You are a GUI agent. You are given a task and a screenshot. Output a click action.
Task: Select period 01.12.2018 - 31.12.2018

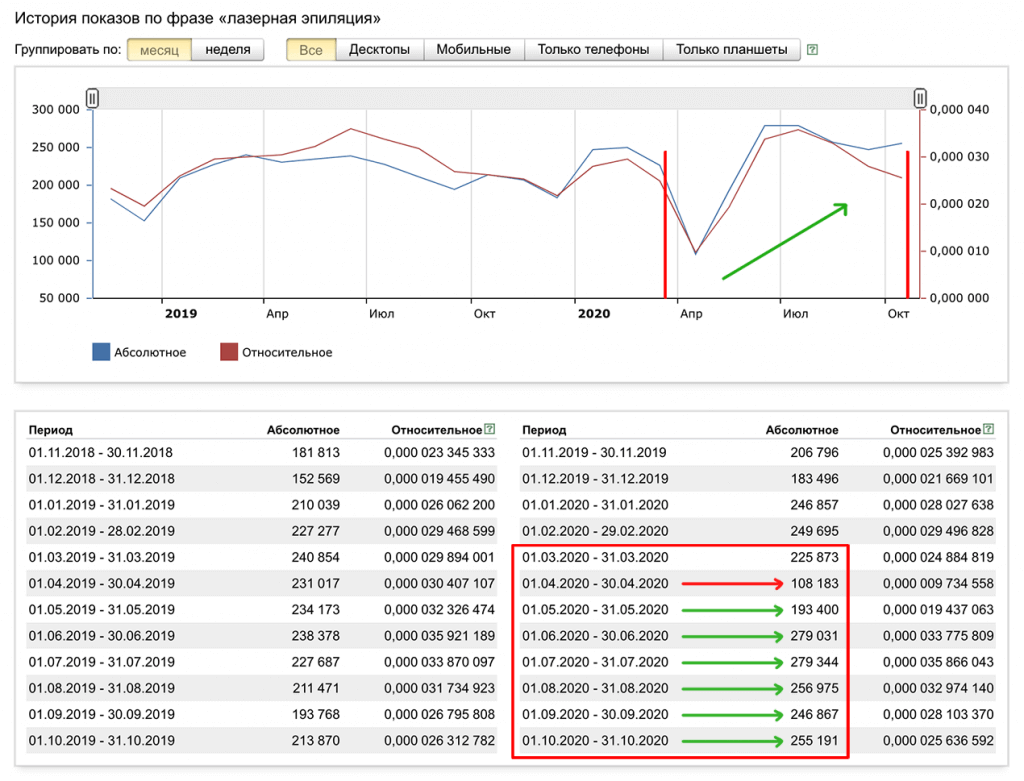(101, 479)
